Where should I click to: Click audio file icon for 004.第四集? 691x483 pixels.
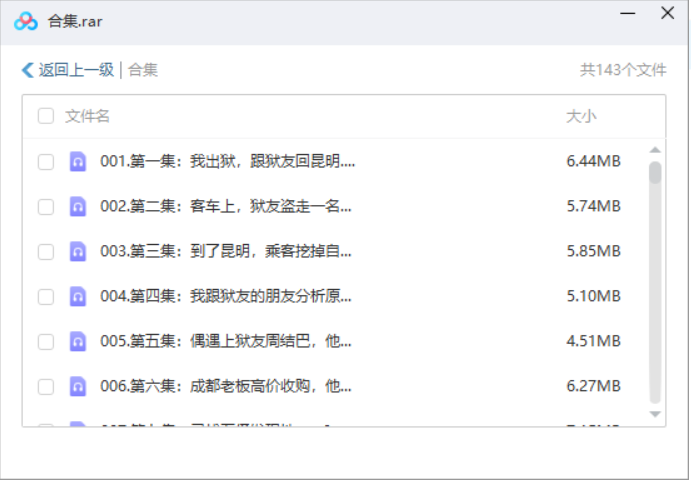(x=78, y=296)
